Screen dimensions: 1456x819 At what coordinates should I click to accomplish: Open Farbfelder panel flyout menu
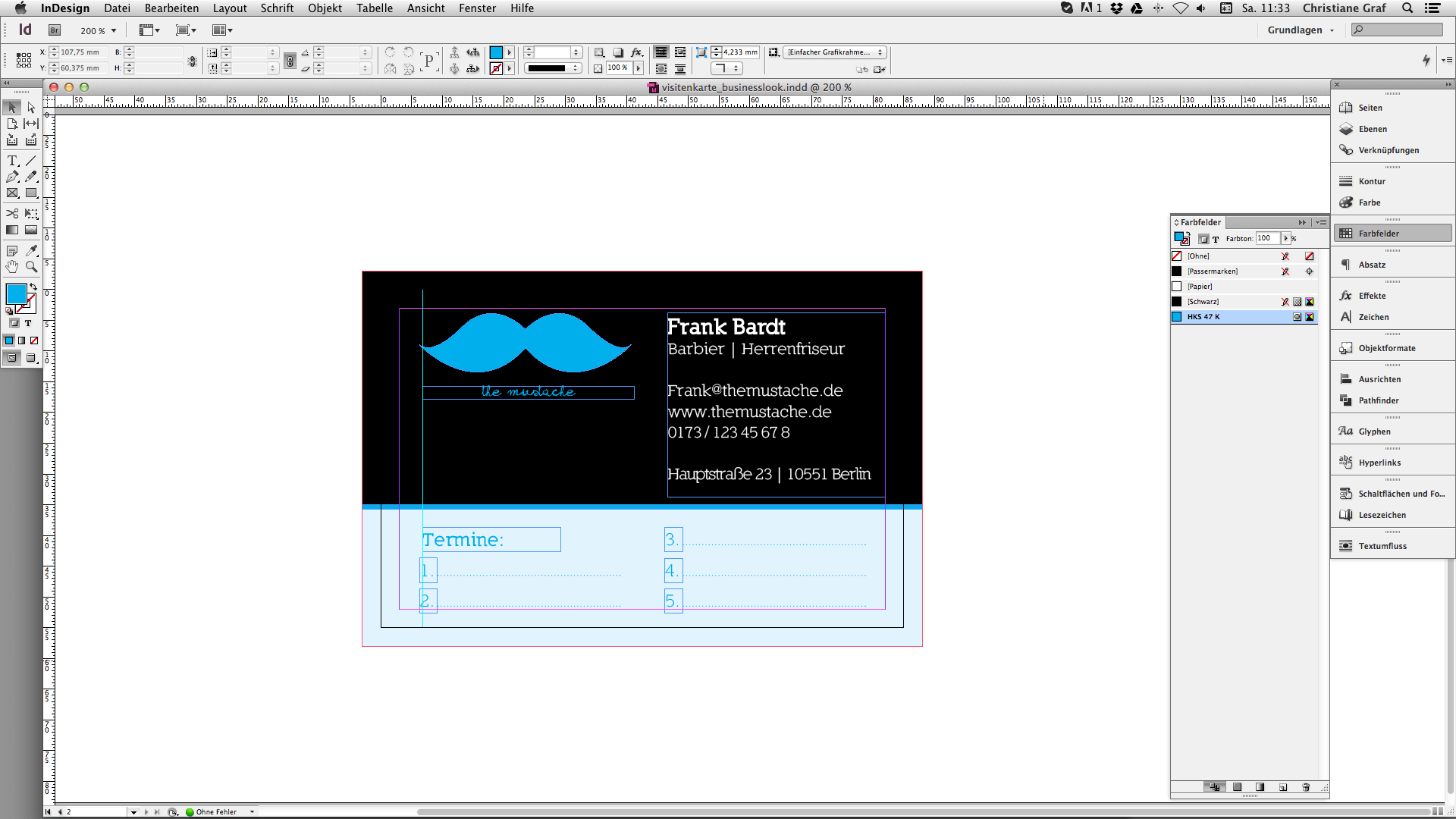tap(1321, 222)
